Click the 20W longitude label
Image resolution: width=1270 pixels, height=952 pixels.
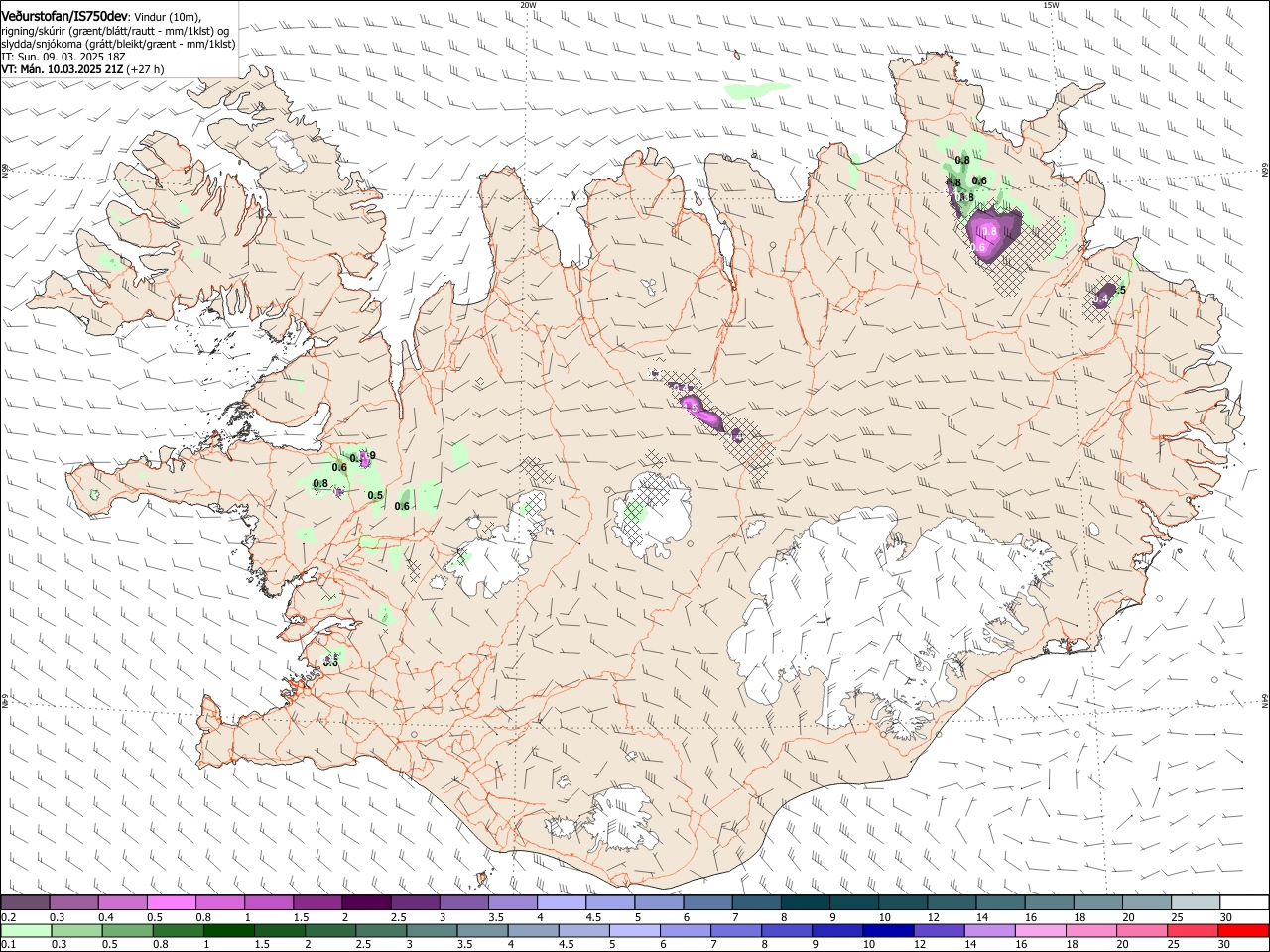(x=528, y=4)
